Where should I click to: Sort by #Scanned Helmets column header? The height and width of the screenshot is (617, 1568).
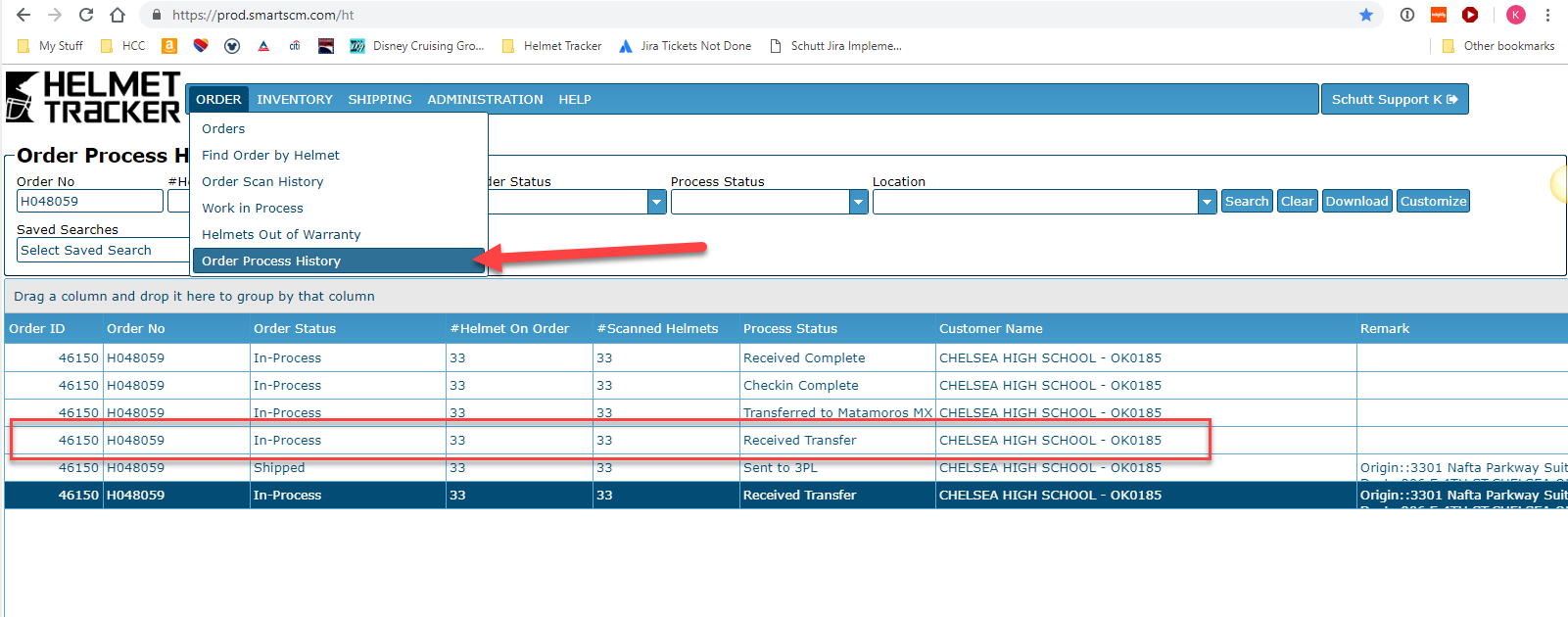click(666, 328)
